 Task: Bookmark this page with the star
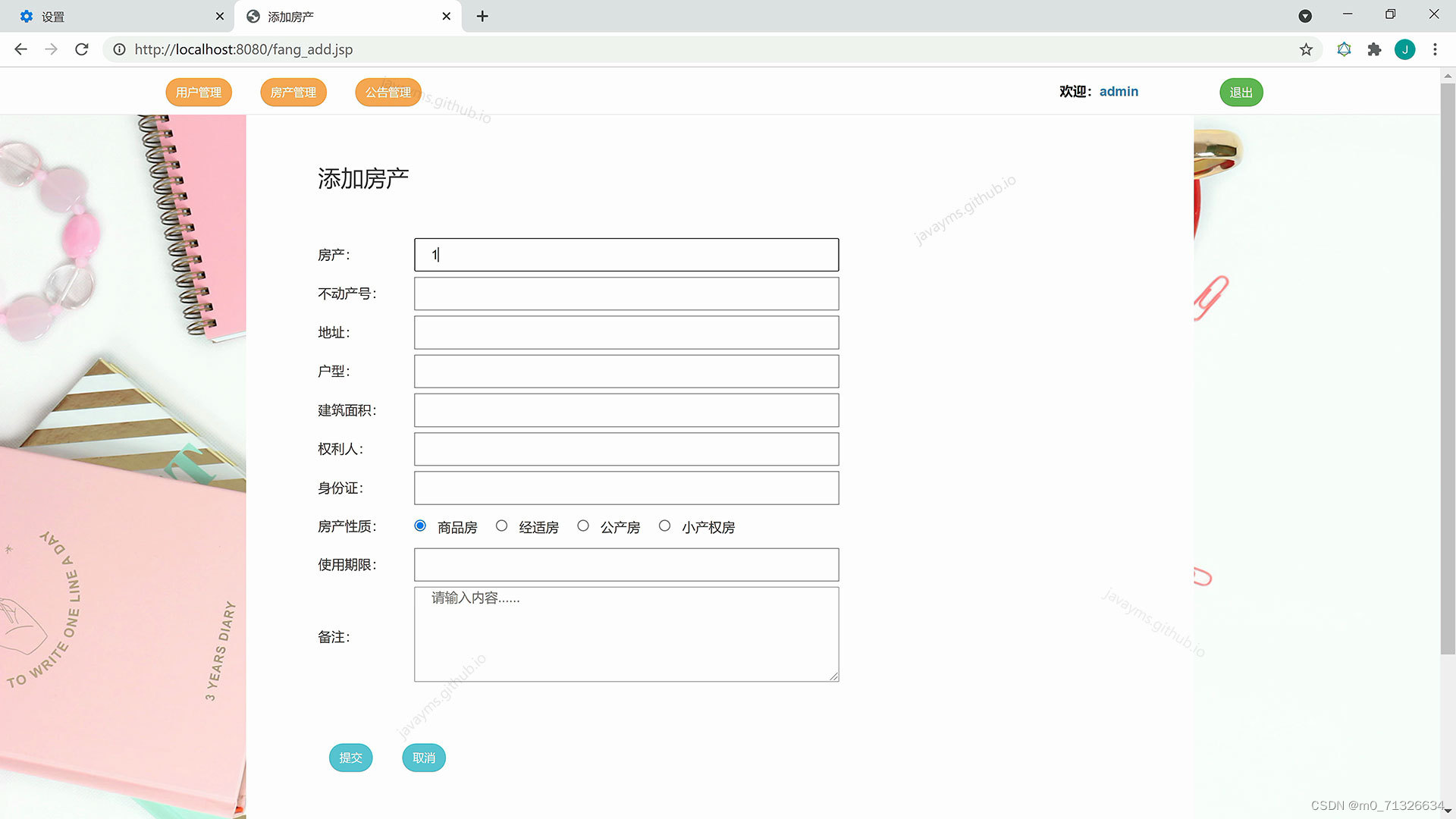(1306, 49)
